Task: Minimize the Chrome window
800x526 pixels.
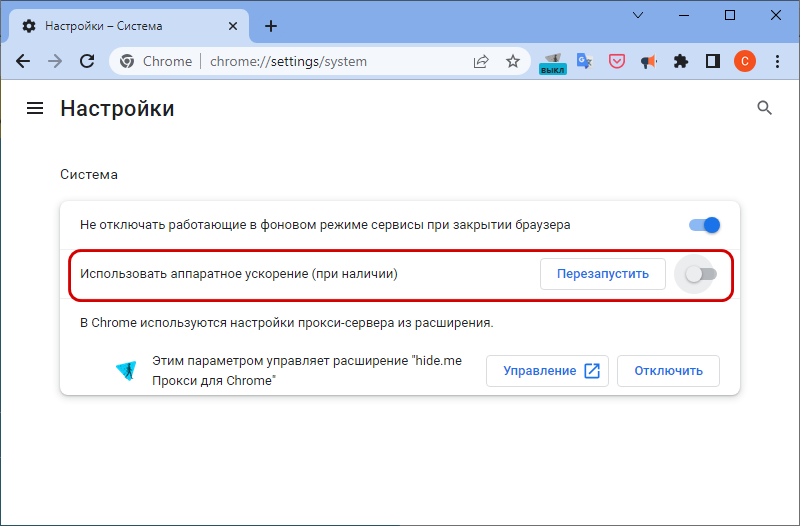Action: coord(684,15)
